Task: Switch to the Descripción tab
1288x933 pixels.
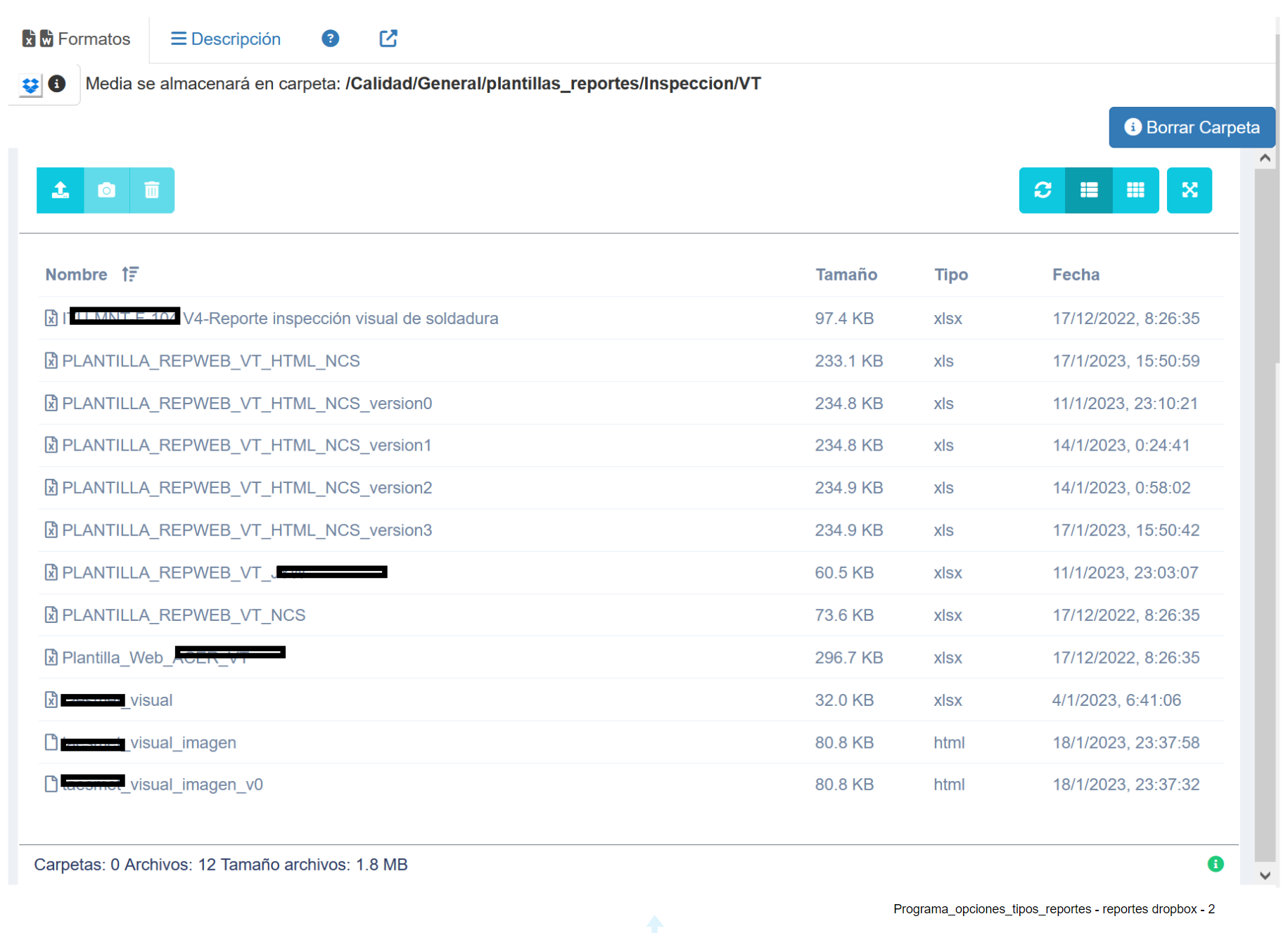Action: tap(226, 39)
